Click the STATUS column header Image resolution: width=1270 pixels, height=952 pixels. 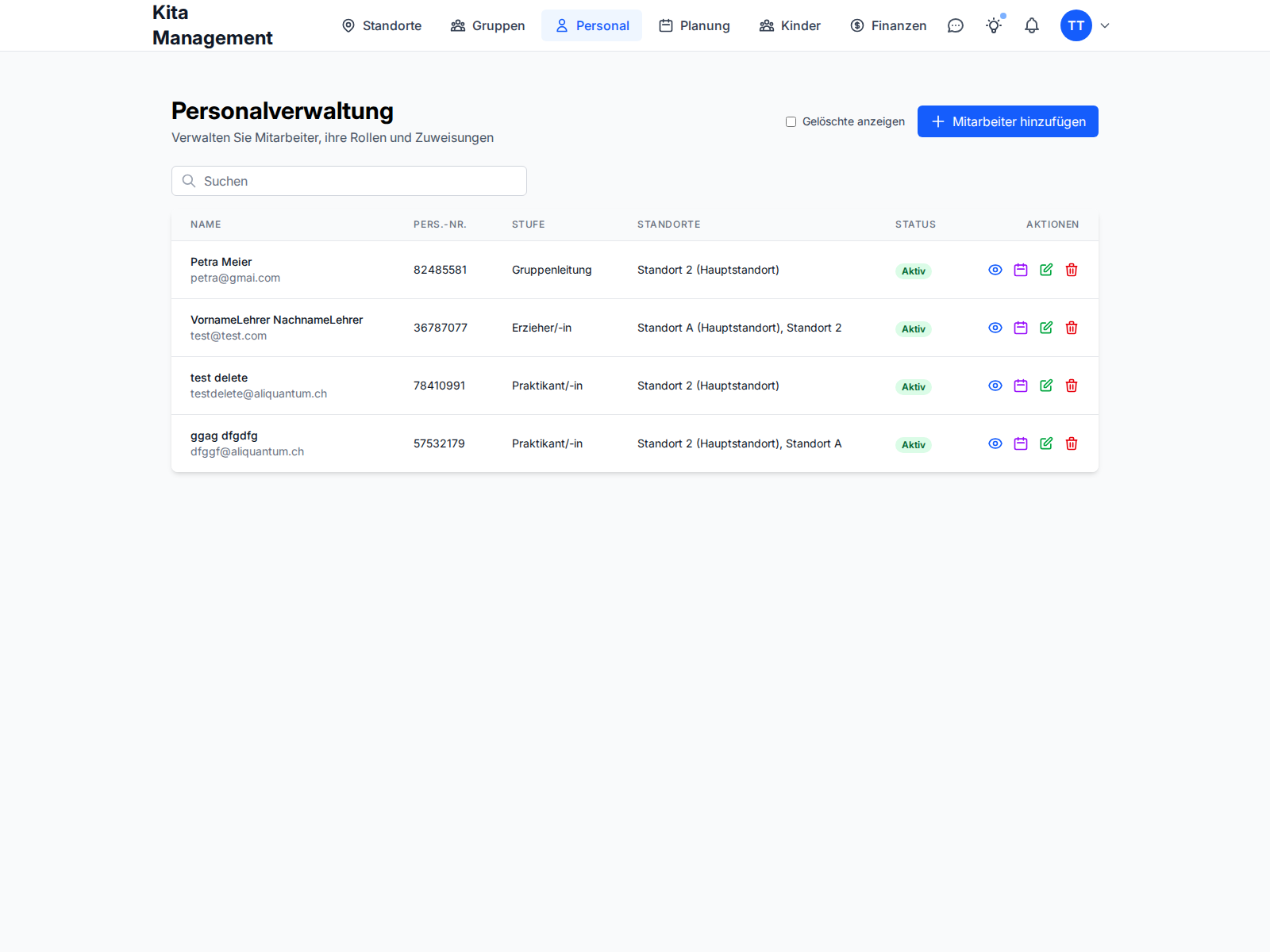pos(915,225)
